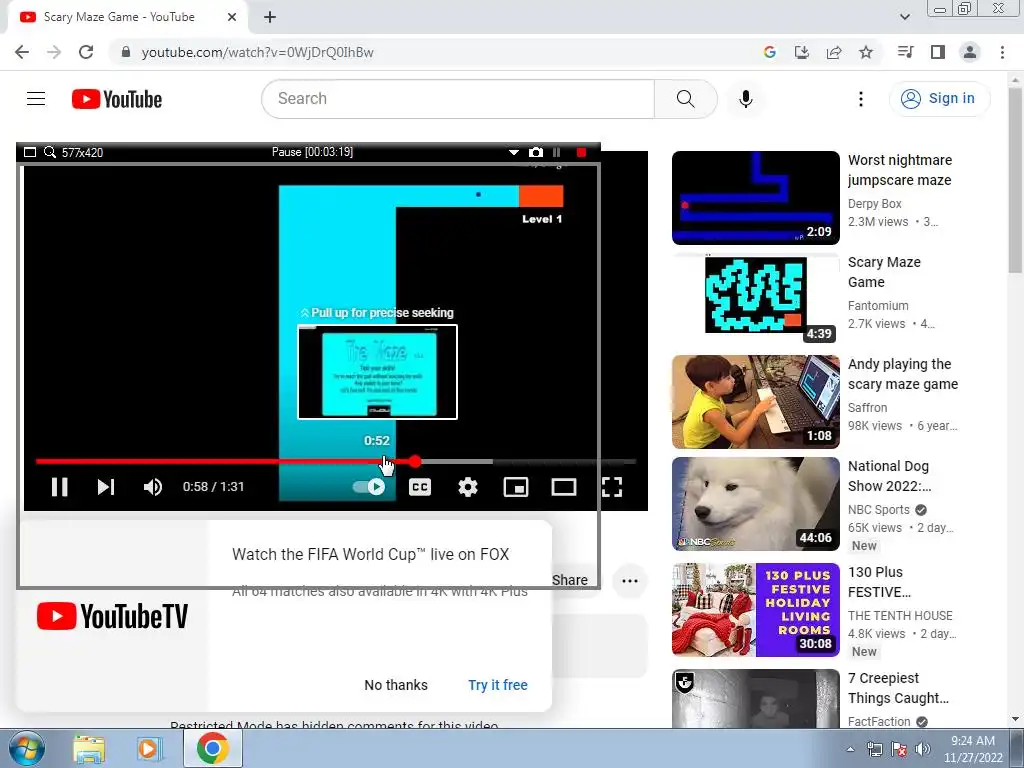1024x768 pixels.
Task: Mute the video player volume
Action: tap(153, 487)
